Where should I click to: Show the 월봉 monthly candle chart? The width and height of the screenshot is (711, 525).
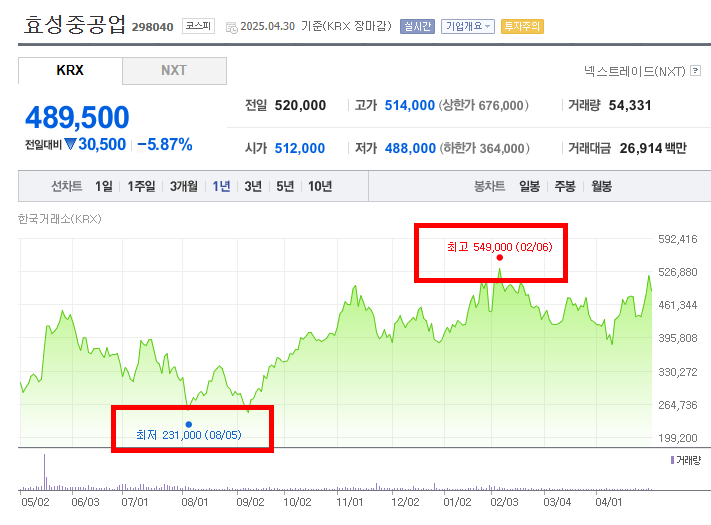coord(602,186)
